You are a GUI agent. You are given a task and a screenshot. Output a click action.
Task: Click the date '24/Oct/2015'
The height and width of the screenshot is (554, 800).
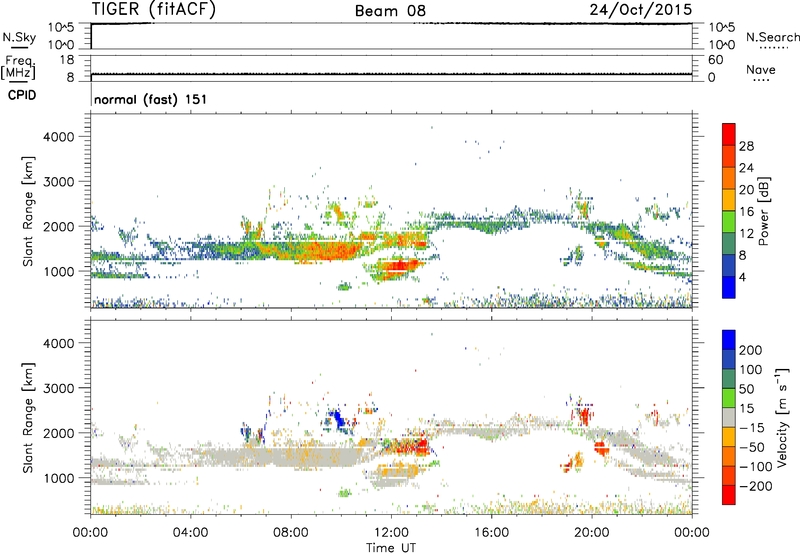click(641, 10)
